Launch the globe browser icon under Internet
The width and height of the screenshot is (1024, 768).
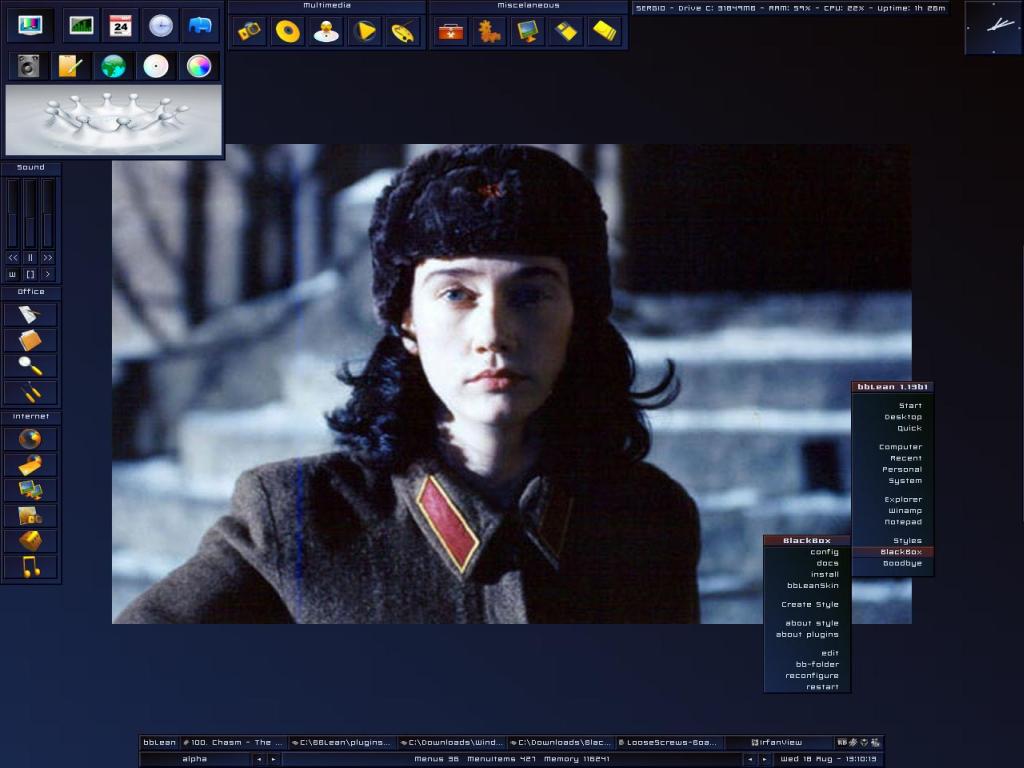coord(31,439)
